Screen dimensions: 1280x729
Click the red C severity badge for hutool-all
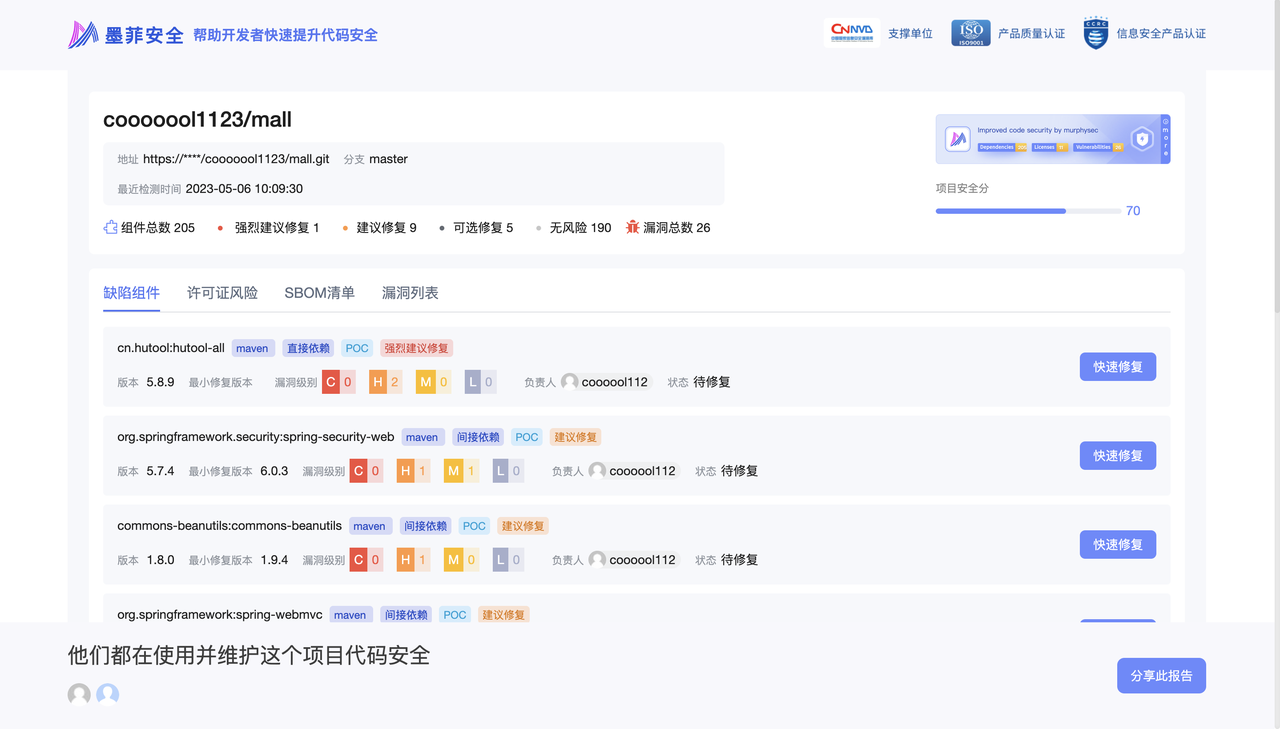coord(331,382)
